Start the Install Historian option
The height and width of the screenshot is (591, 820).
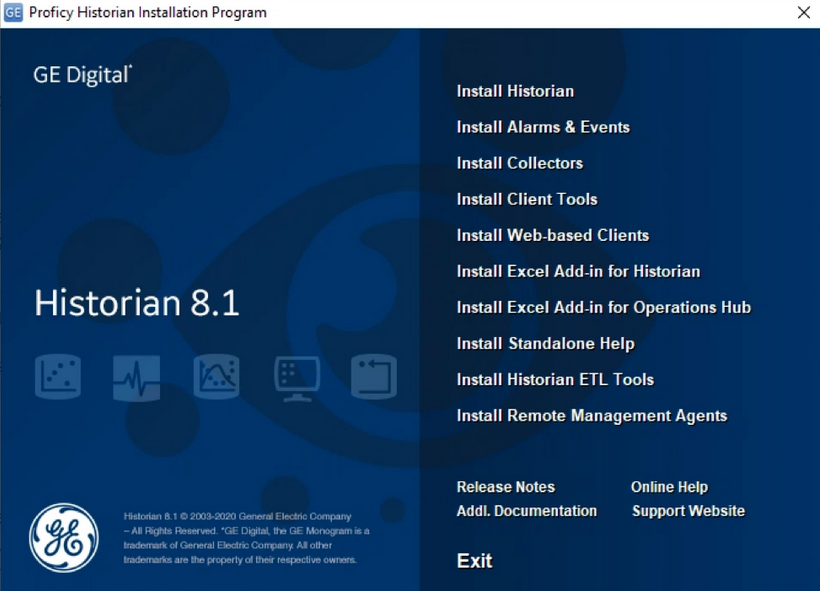[x=515, y=91]
